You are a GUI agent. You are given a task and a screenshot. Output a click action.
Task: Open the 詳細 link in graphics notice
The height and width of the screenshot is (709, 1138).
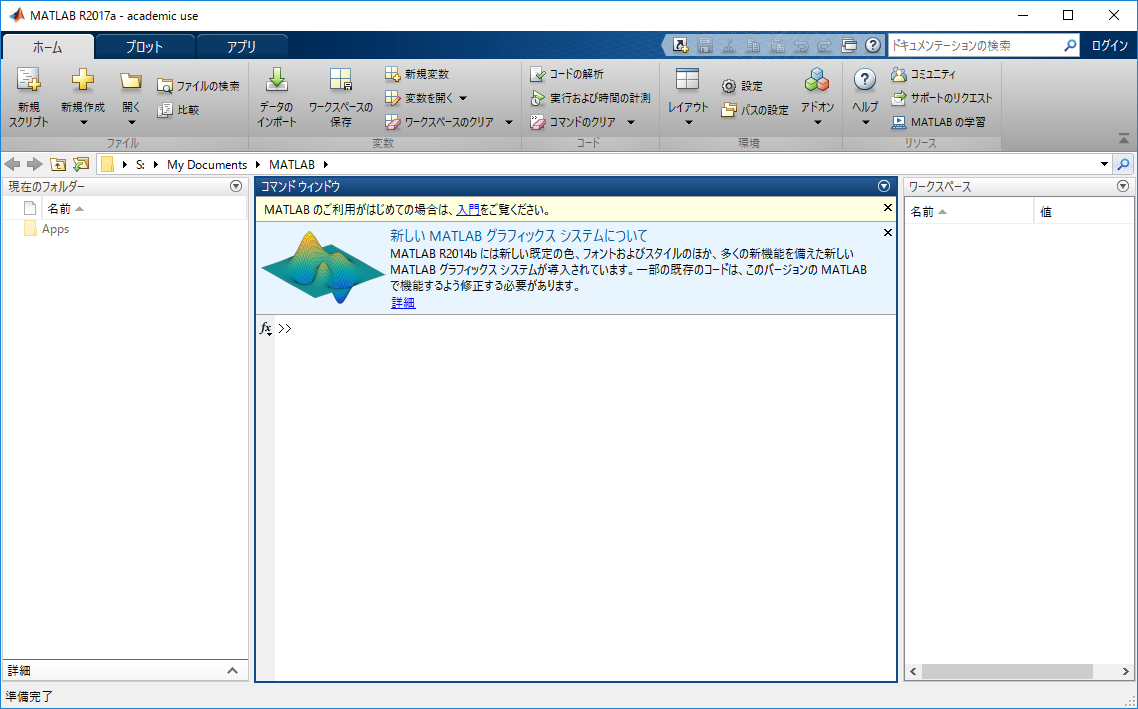point(403,303)
